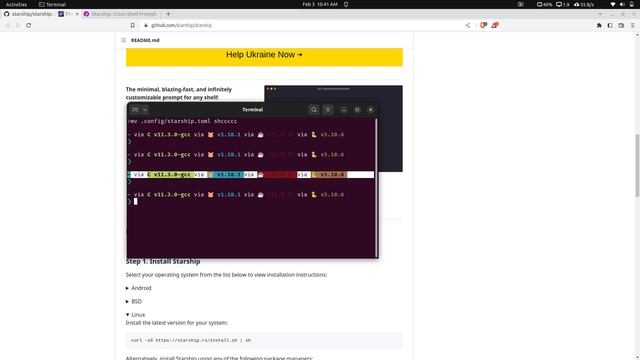Open the tab search dropdown in the browser title bar
This screenshot has width=640, height=360.
600,14
